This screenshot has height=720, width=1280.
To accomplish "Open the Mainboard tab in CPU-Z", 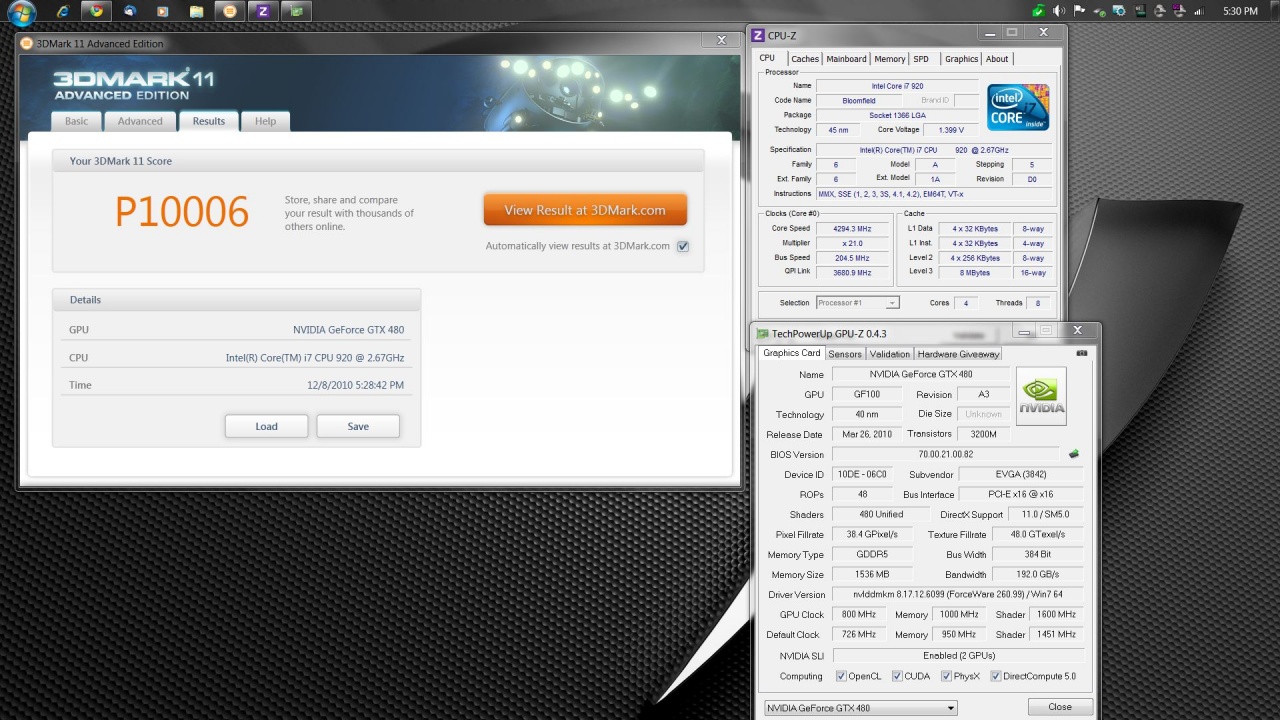I will (x=846, y=59).
